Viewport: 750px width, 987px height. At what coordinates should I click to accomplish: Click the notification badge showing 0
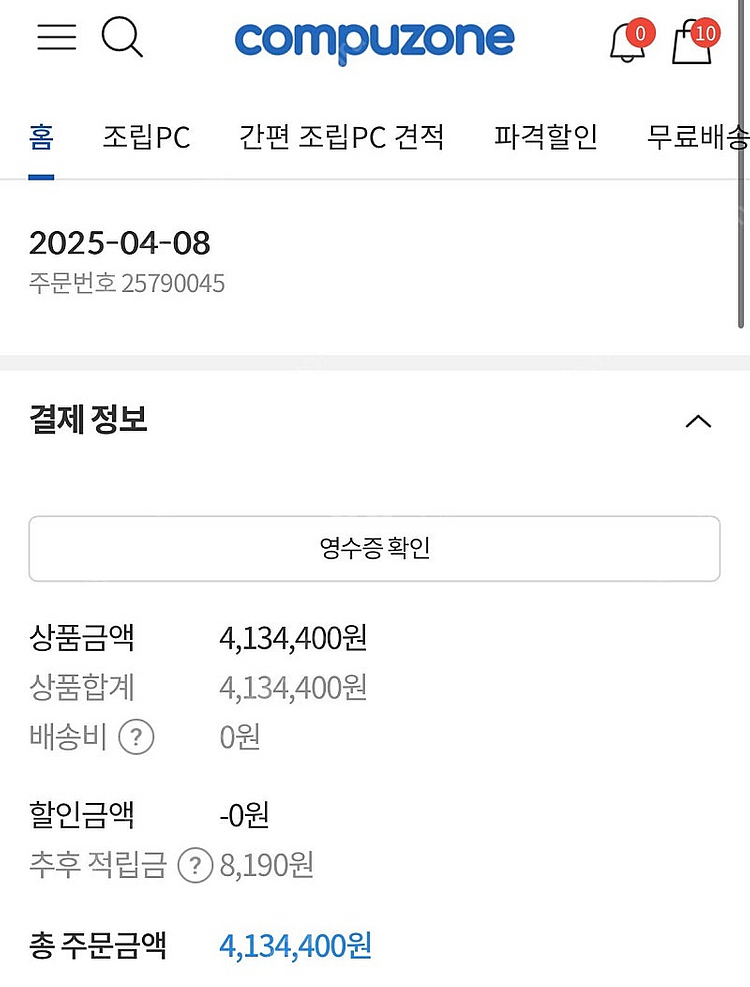[x=640, y=33]
